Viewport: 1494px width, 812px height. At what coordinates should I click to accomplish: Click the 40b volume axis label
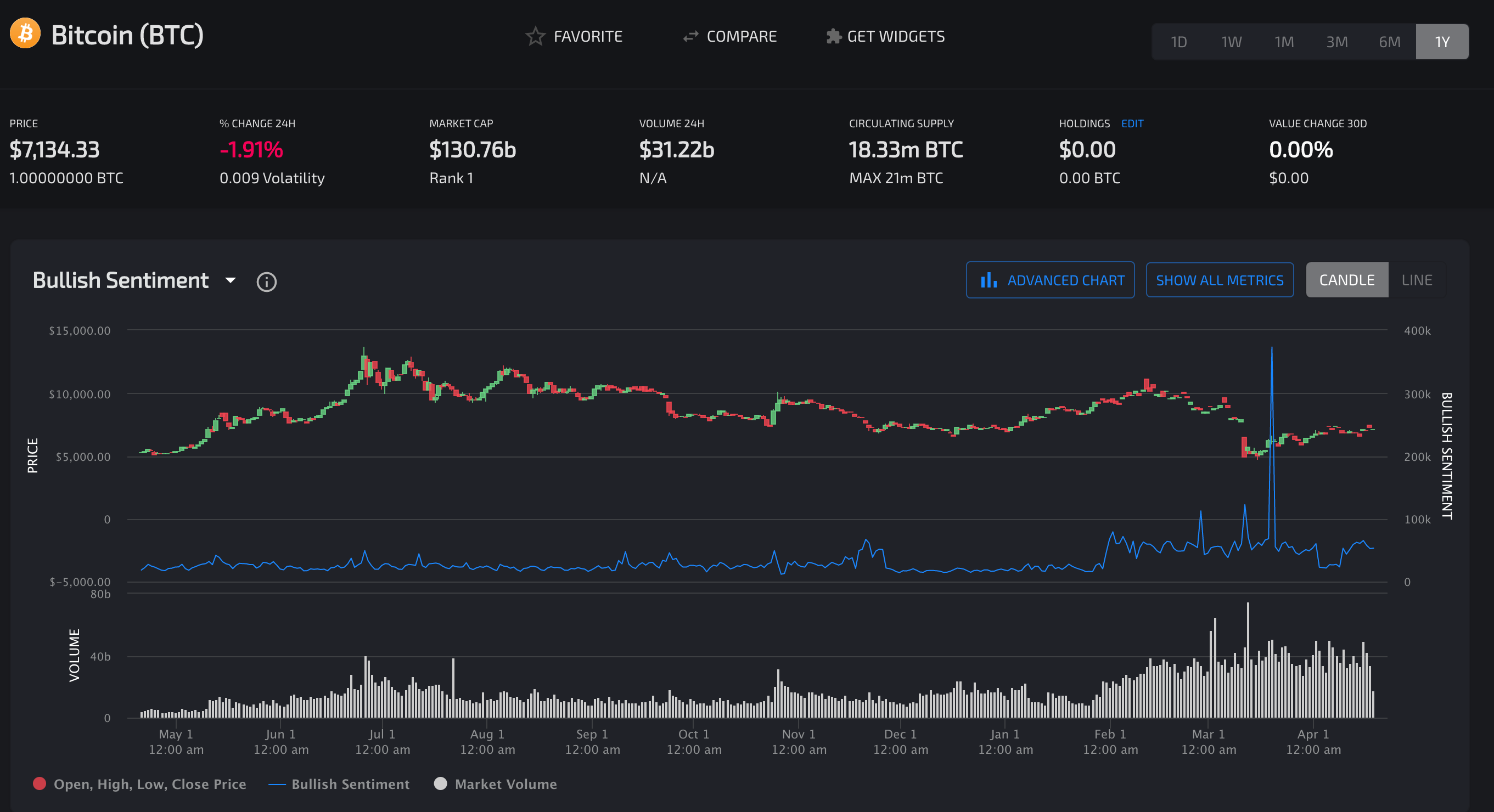coord(100,656)
